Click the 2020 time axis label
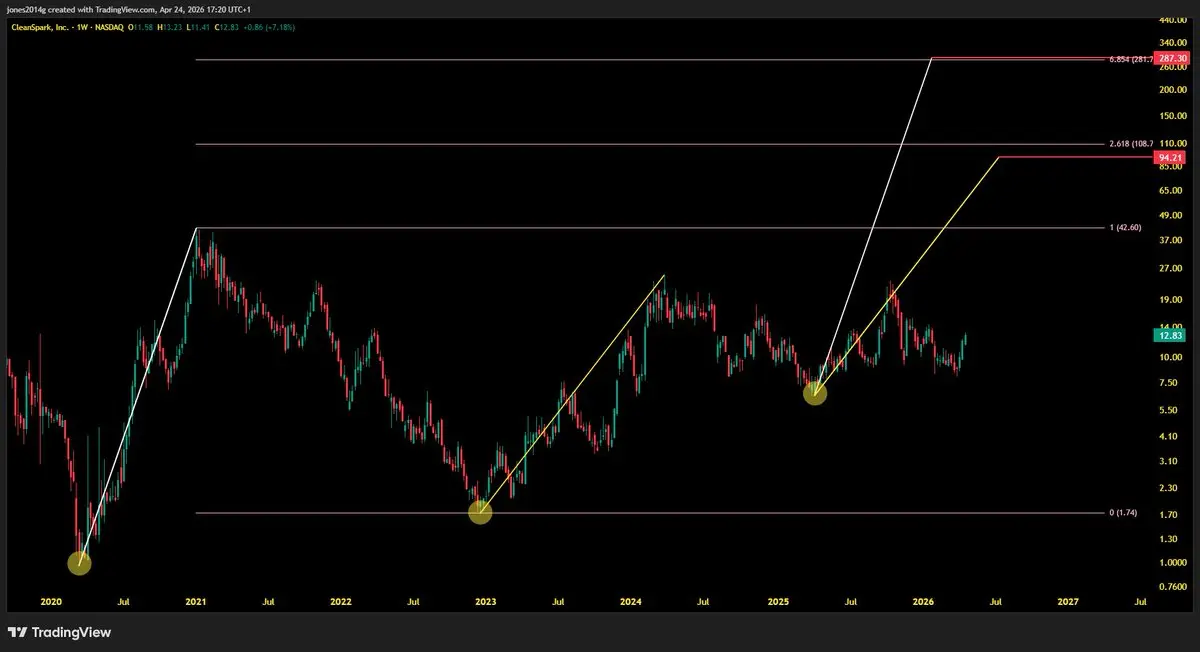 (x=51, y=602)
